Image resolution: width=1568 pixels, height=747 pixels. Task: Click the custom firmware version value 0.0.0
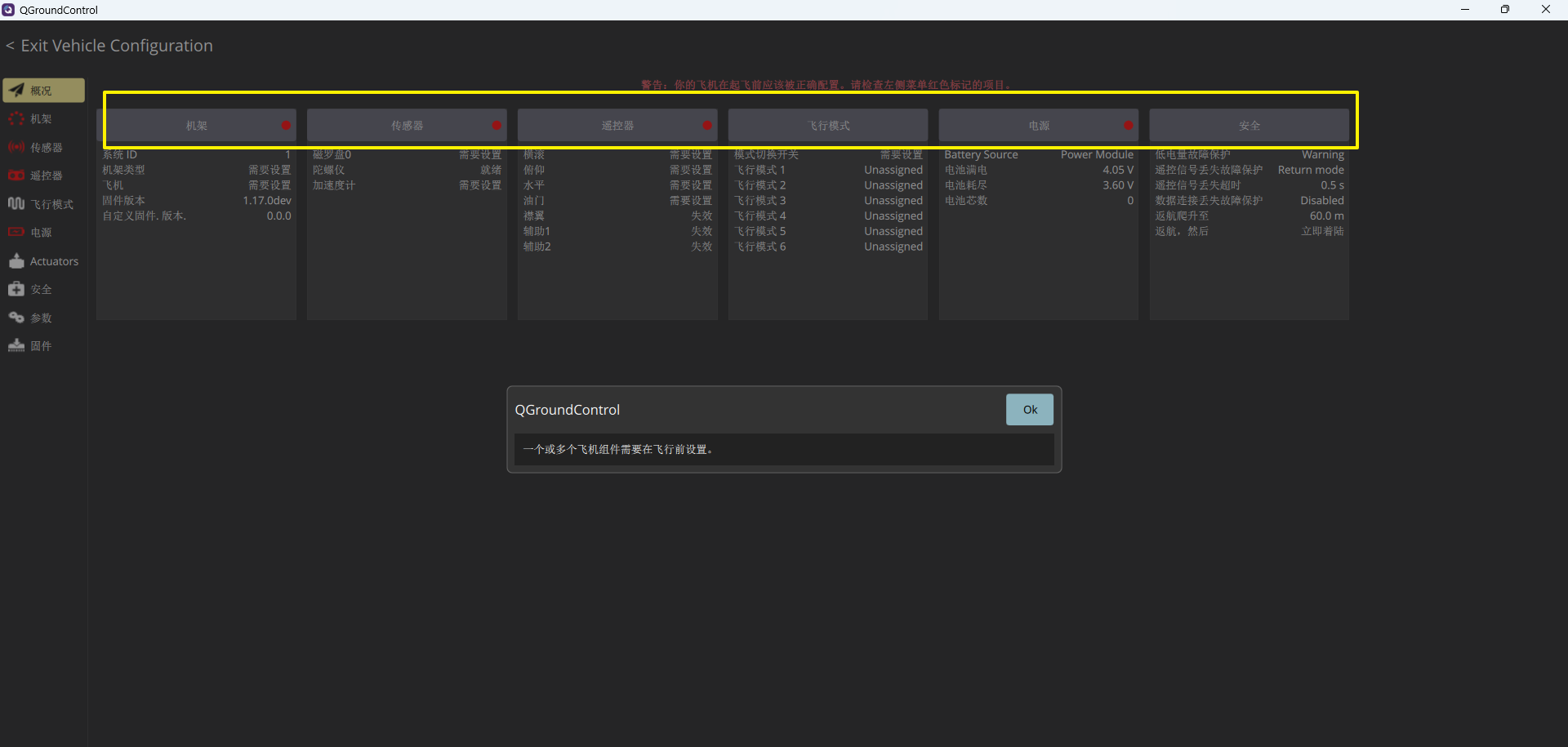pos(279,216)
